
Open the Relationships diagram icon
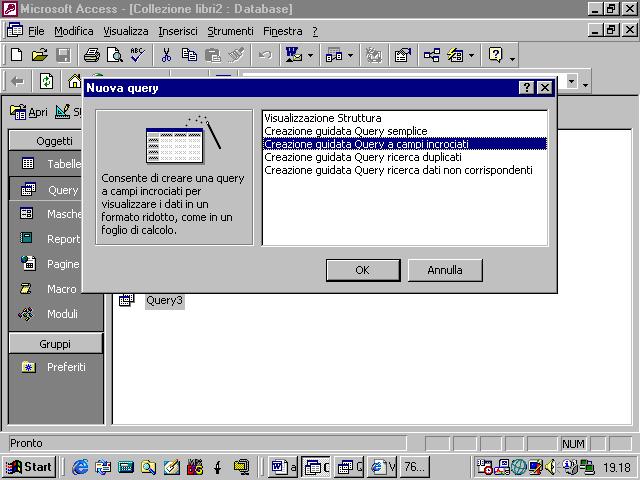coord(431,55)
